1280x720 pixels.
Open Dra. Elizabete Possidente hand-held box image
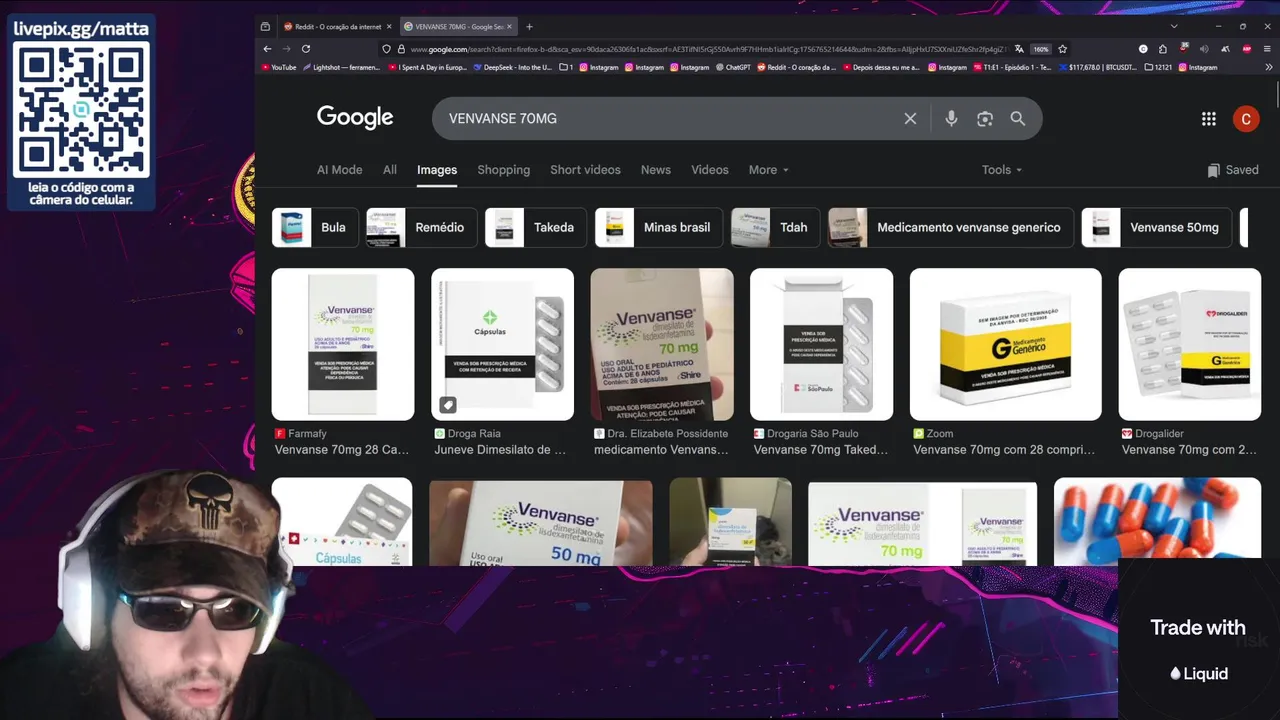(662, 344)
